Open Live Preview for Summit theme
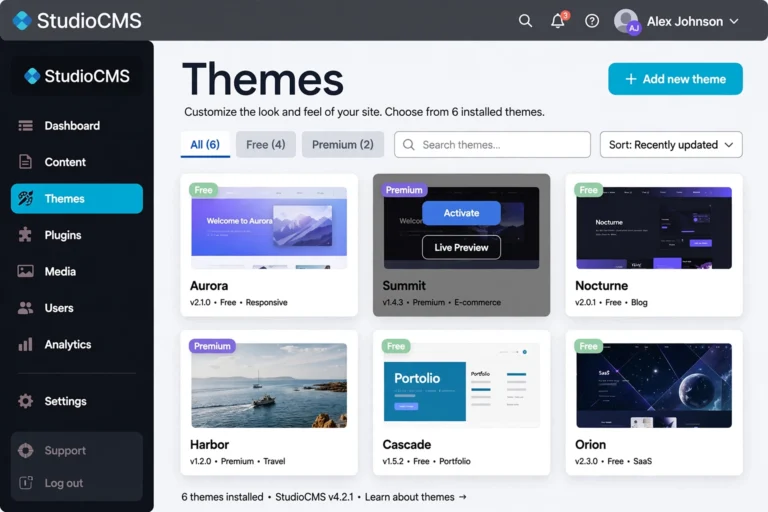Screen dimensions: 768x512 point(461,247)
